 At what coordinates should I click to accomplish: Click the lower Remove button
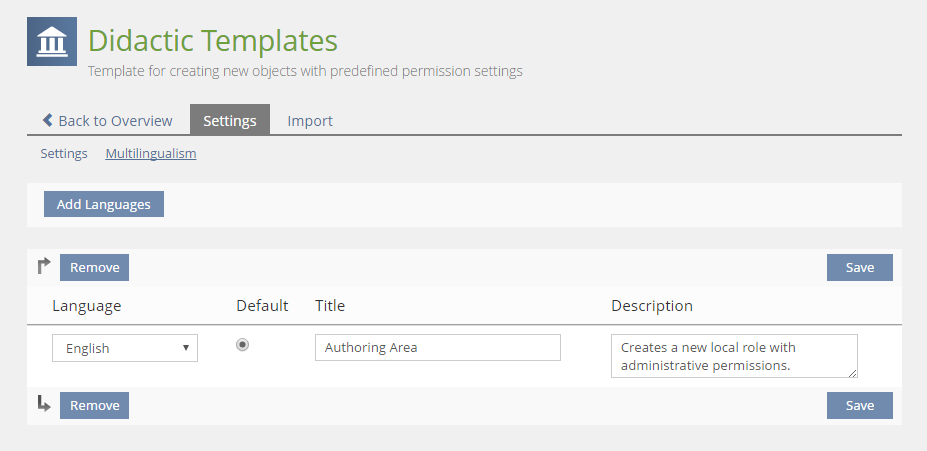point(95,405)
